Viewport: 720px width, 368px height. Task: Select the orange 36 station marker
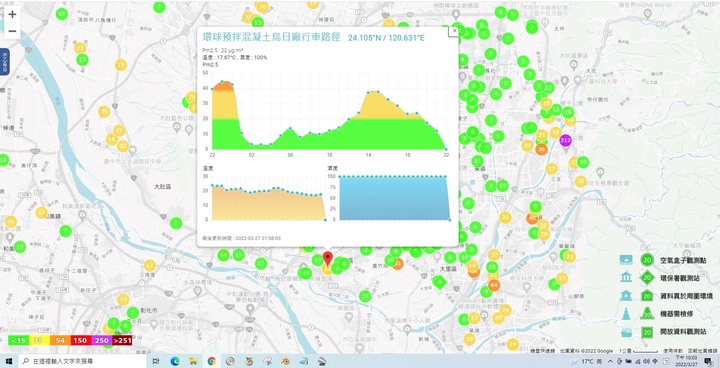click(x=541, y=149)
